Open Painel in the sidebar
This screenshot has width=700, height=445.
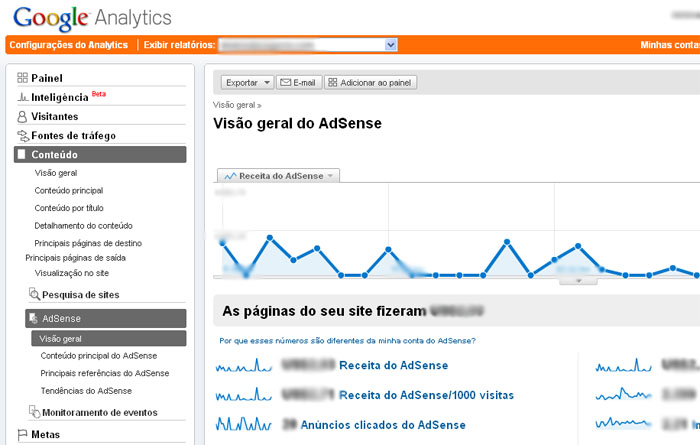coord(47,78)
